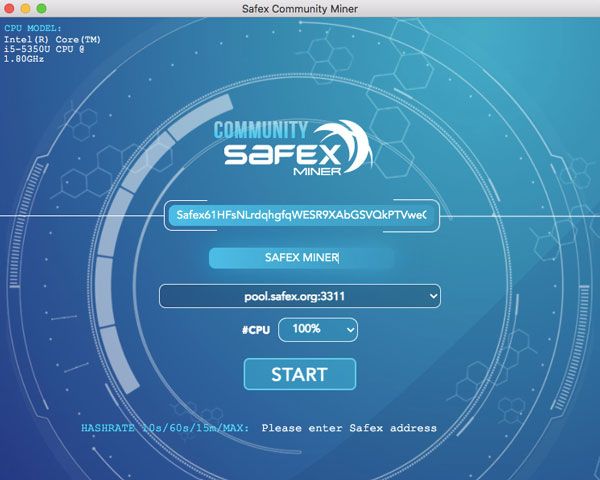The width and height of the screenshot is (600, 480).
Task: Click the START mining button
Action: (300, 374)
